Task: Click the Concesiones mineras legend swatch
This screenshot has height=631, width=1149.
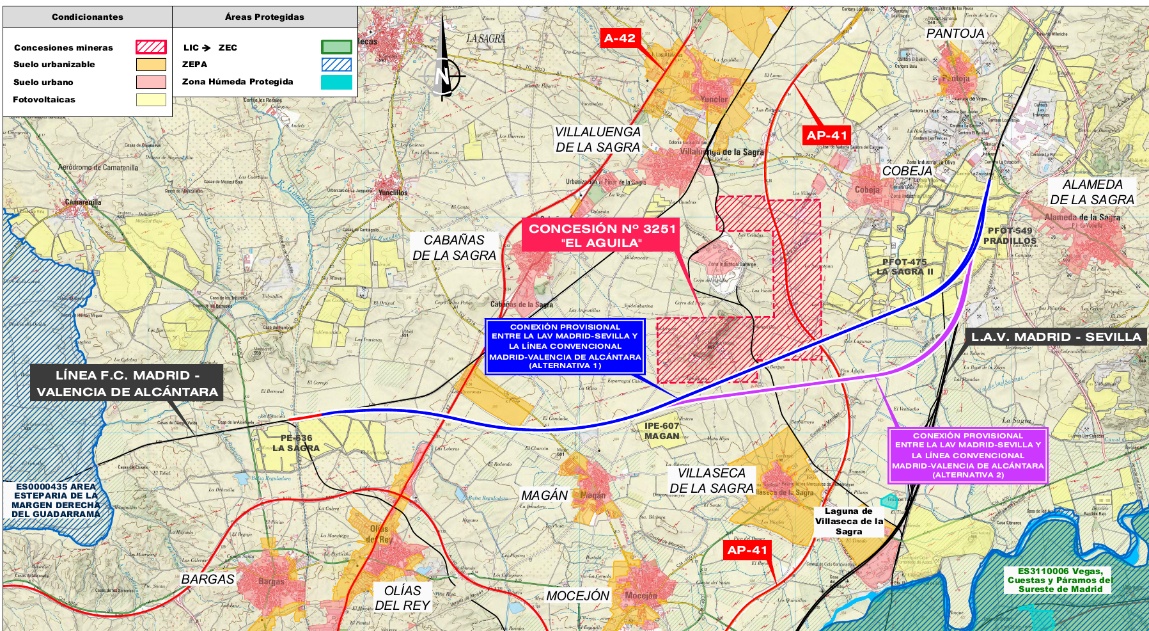Action: click(x=151, y=47)
